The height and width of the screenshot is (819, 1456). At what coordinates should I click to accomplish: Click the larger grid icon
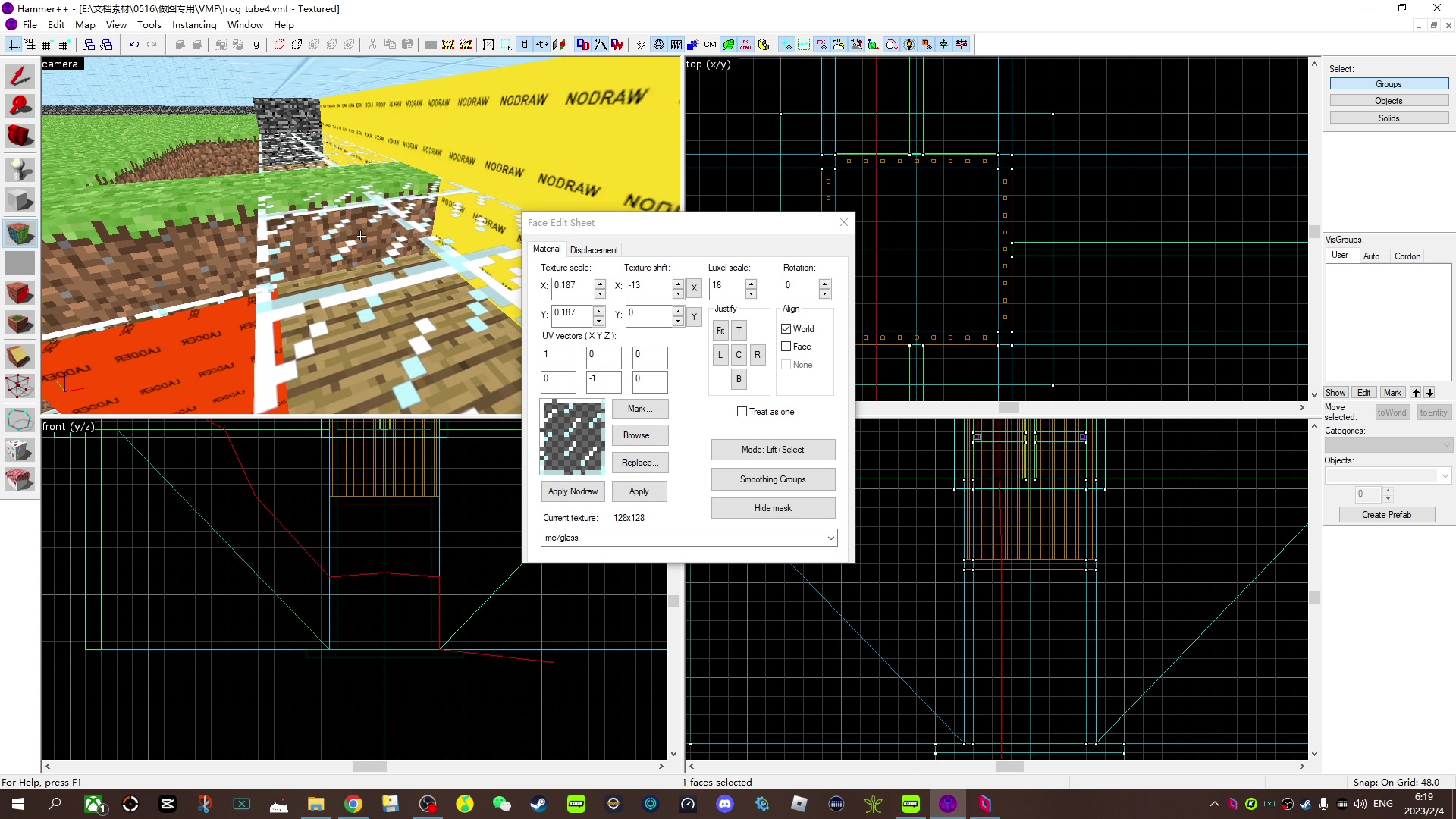click(x=64, y=45)
